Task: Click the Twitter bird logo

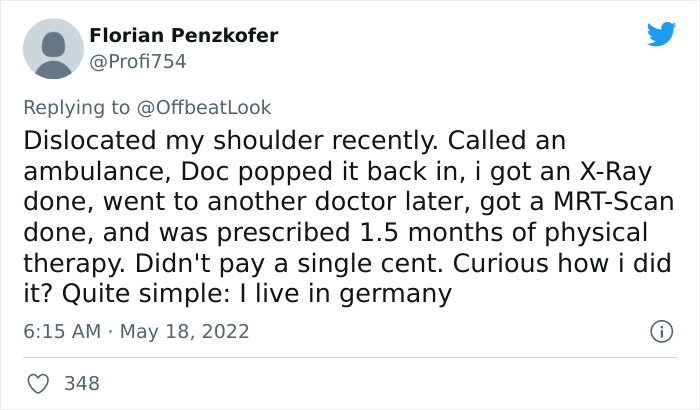Action: [x=661, y=34]
